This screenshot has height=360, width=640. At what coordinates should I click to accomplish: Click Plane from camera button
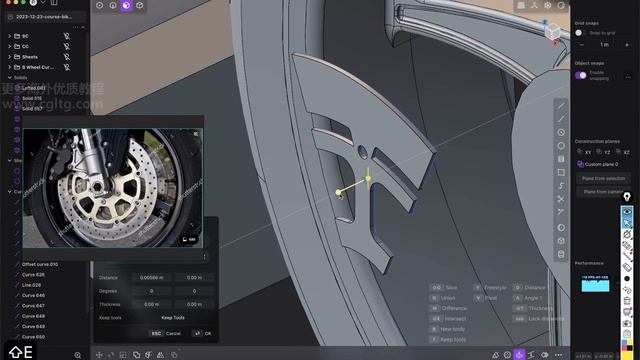[x=603, y=191]
